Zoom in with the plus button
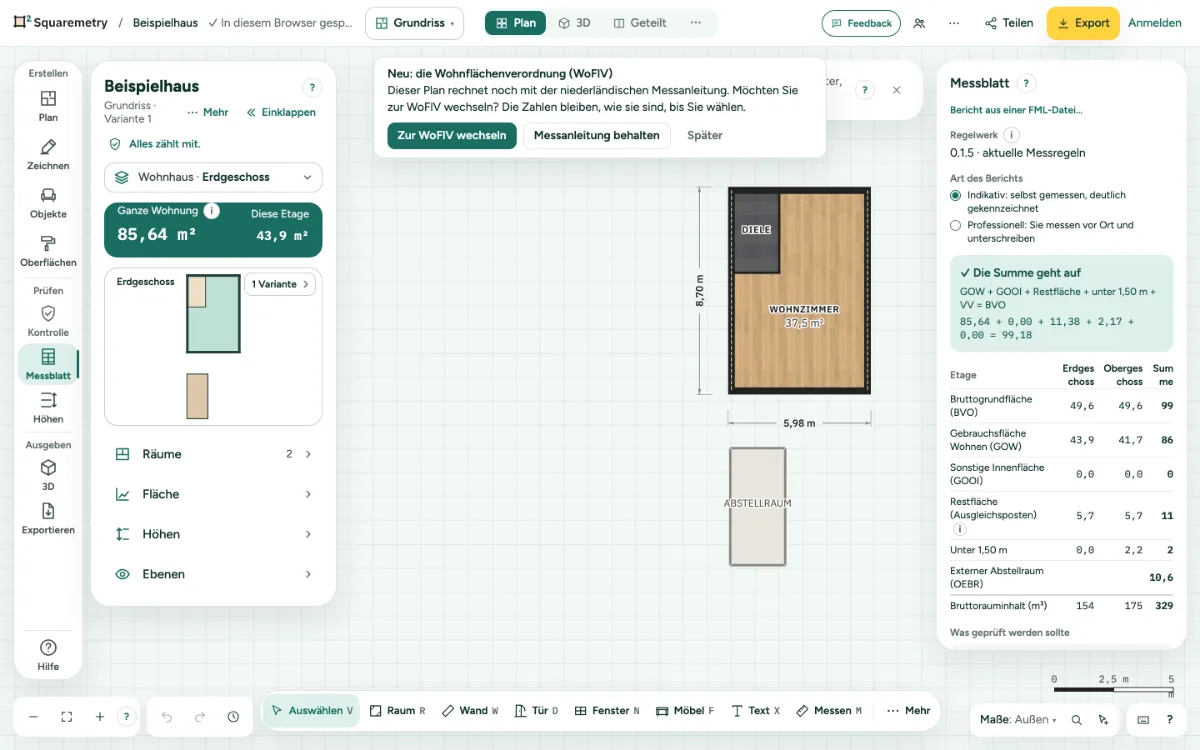 click(x=100, y=717)
